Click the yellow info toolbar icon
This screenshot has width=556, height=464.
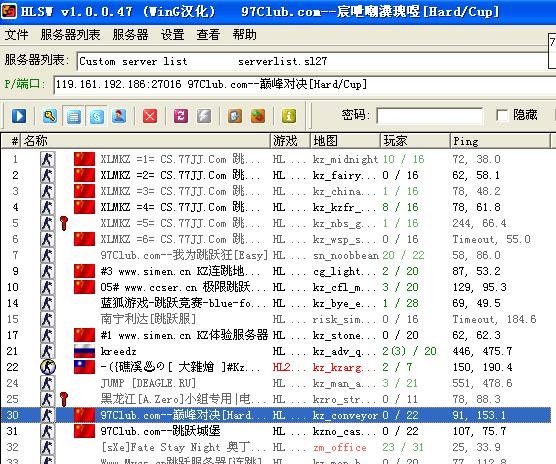(x=289, y=116)
